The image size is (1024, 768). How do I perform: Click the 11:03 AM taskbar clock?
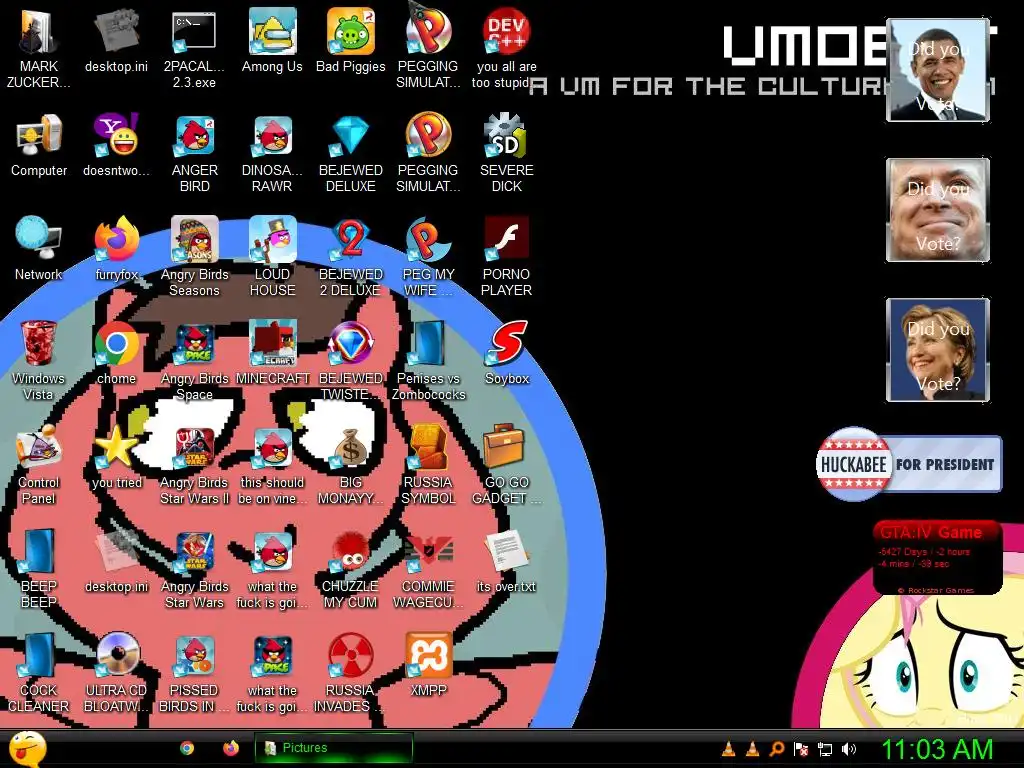point(937,749)
